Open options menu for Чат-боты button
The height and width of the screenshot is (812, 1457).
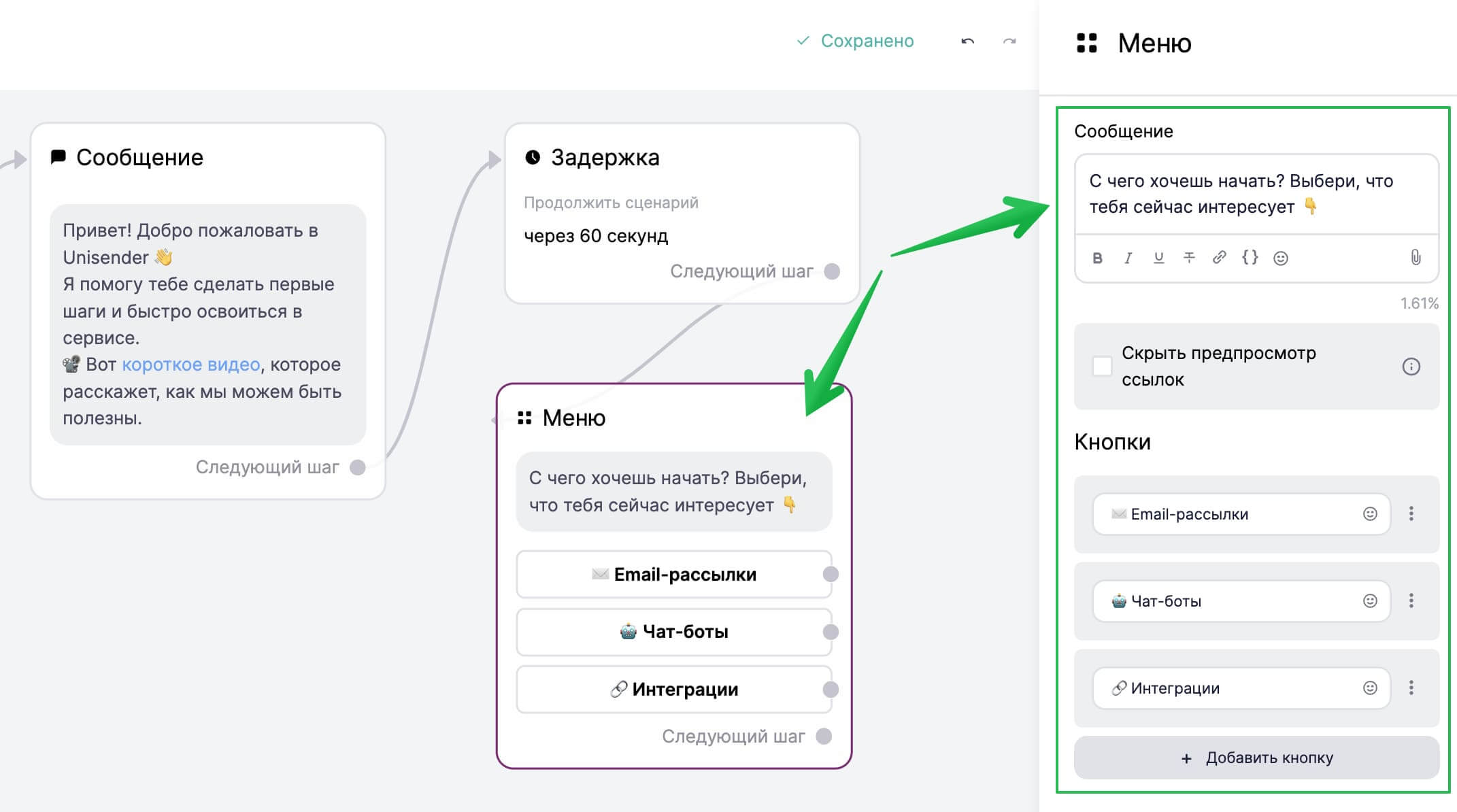pos(1411,601)
